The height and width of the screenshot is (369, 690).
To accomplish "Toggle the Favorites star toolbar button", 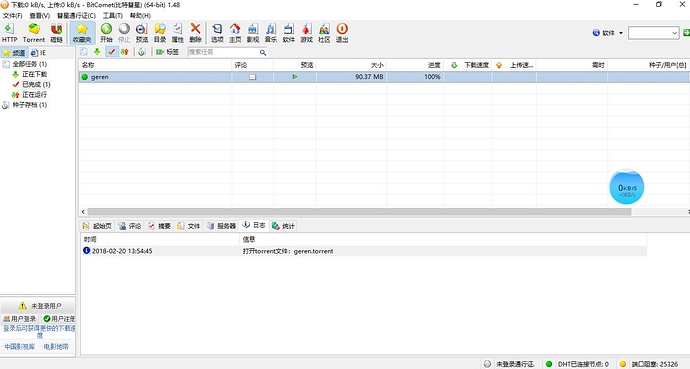I will point(82,33).
